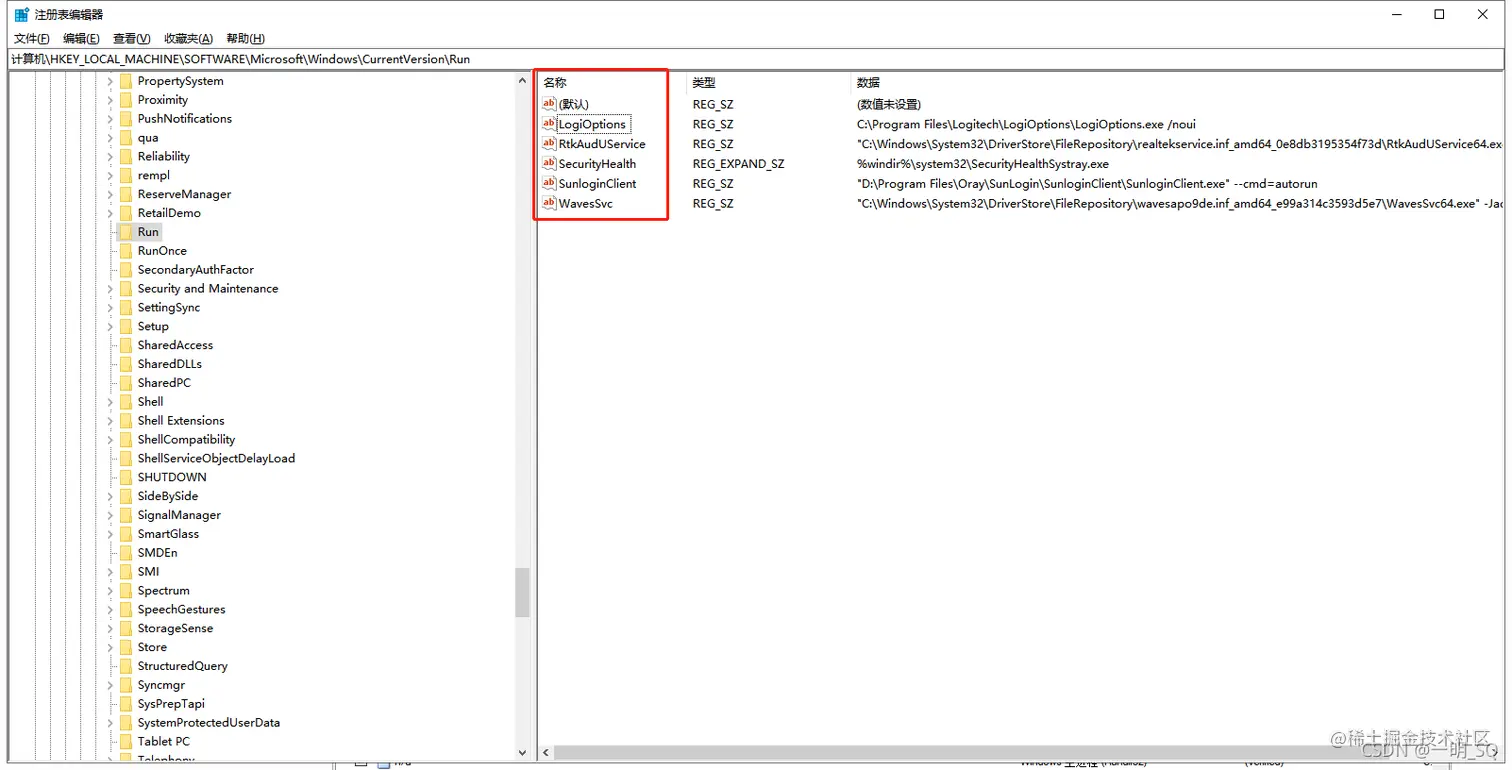Click the folder icon of Shell Extensions key
1512x770 pixels.
[126, 420]
